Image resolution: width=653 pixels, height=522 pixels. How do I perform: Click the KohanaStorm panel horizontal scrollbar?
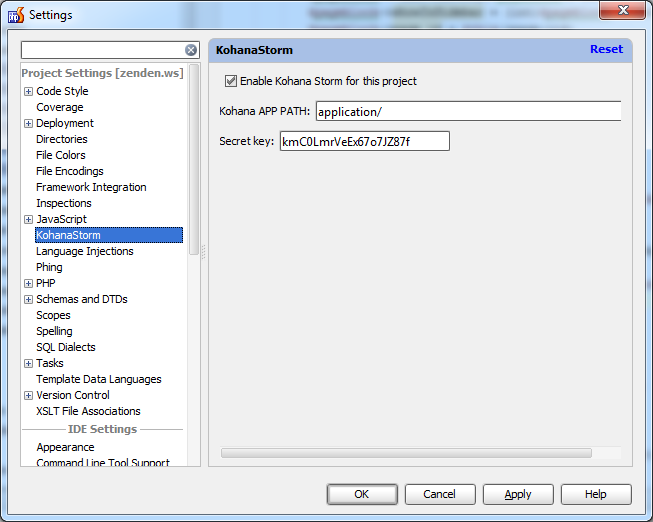click(x=406, y=453)
